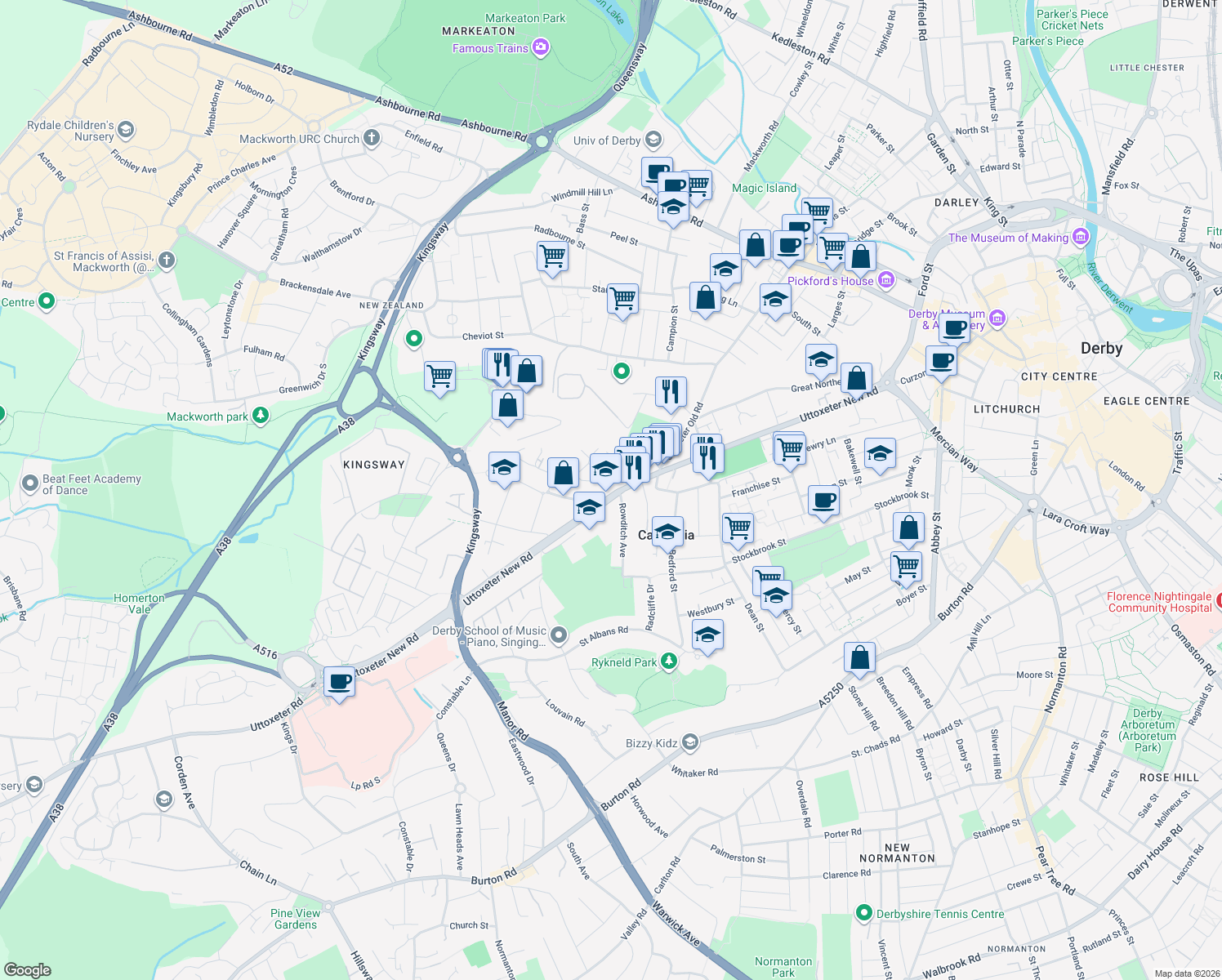
Task: Click the park tree icon at Mackworth park
Action: (x=259, y=415)
